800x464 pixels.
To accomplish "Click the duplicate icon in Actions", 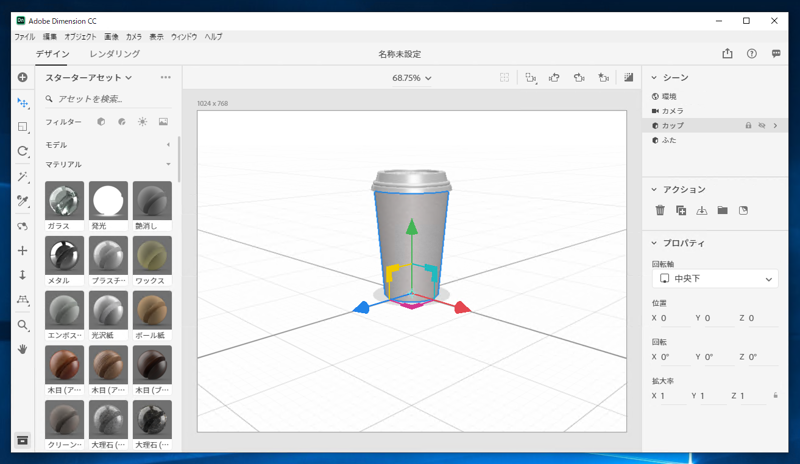I will point(681,210).
